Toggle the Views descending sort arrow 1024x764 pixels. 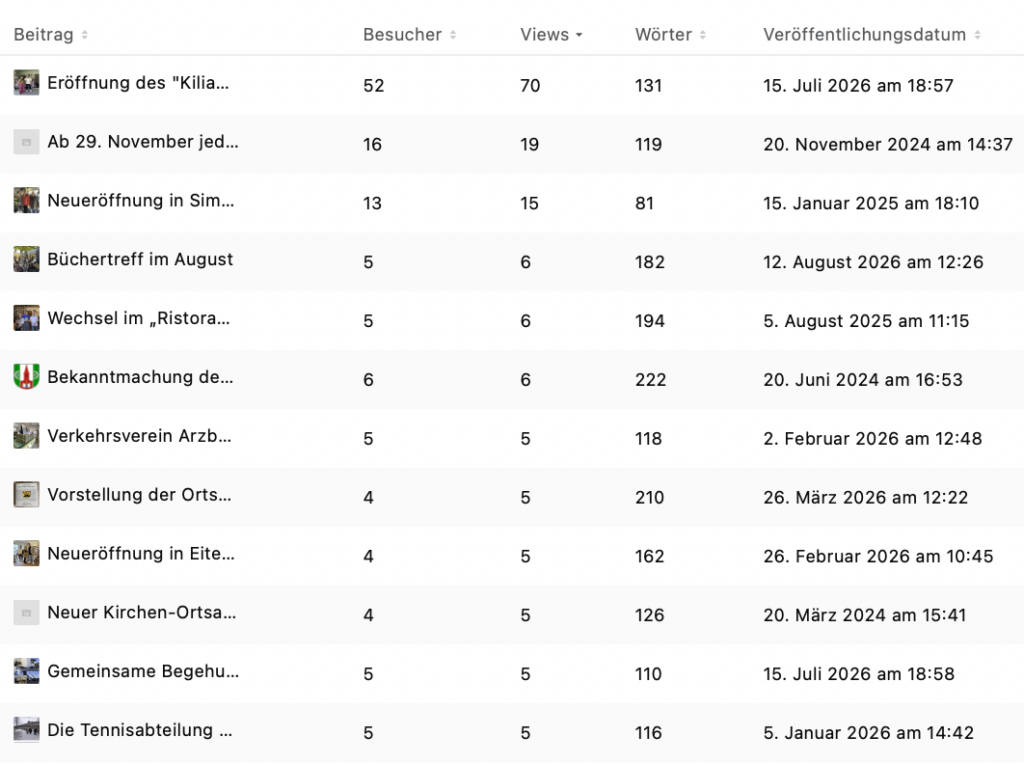click(579, 35)
